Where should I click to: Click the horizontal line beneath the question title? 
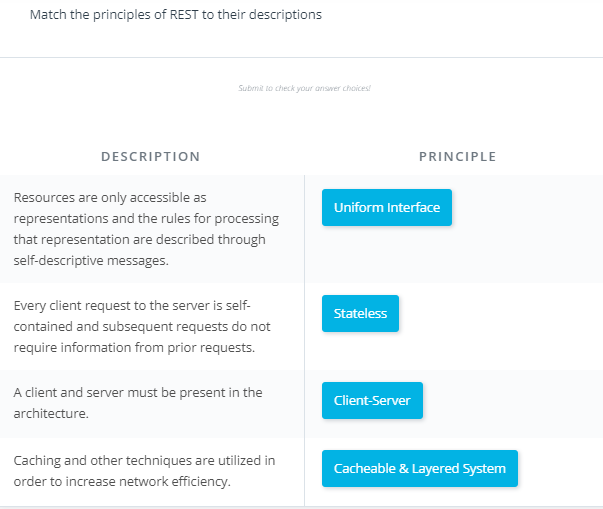[x=302, y=58]
